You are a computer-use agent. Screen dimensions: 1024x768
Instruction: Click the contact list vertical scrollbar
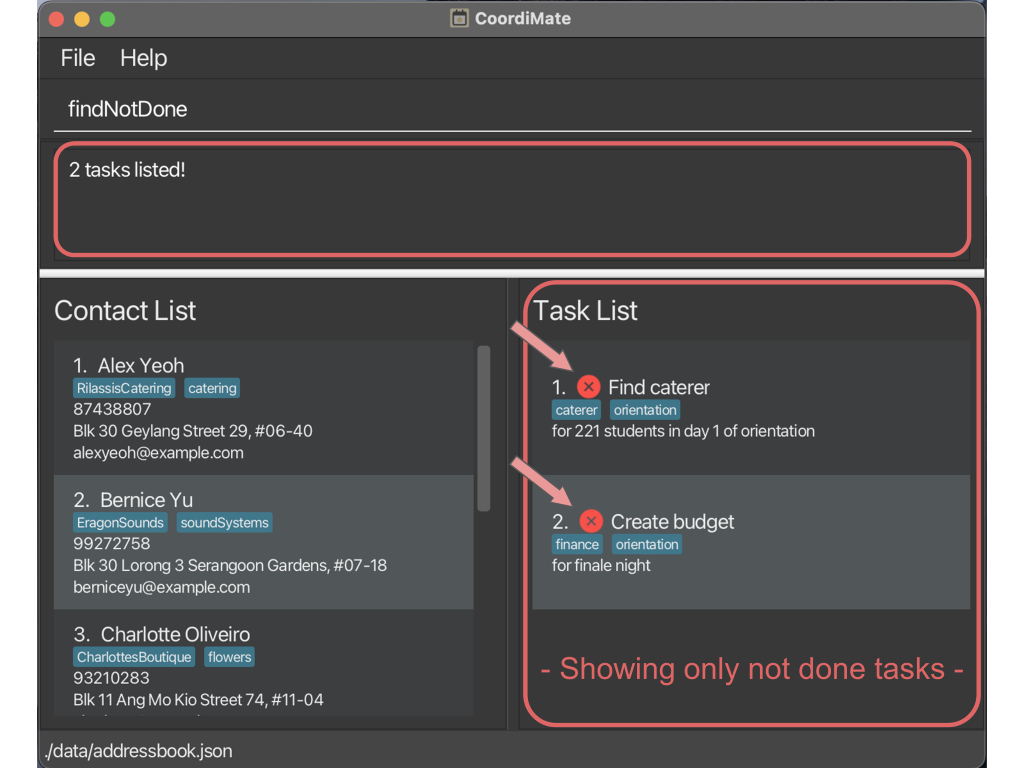(x=484, y=430)
